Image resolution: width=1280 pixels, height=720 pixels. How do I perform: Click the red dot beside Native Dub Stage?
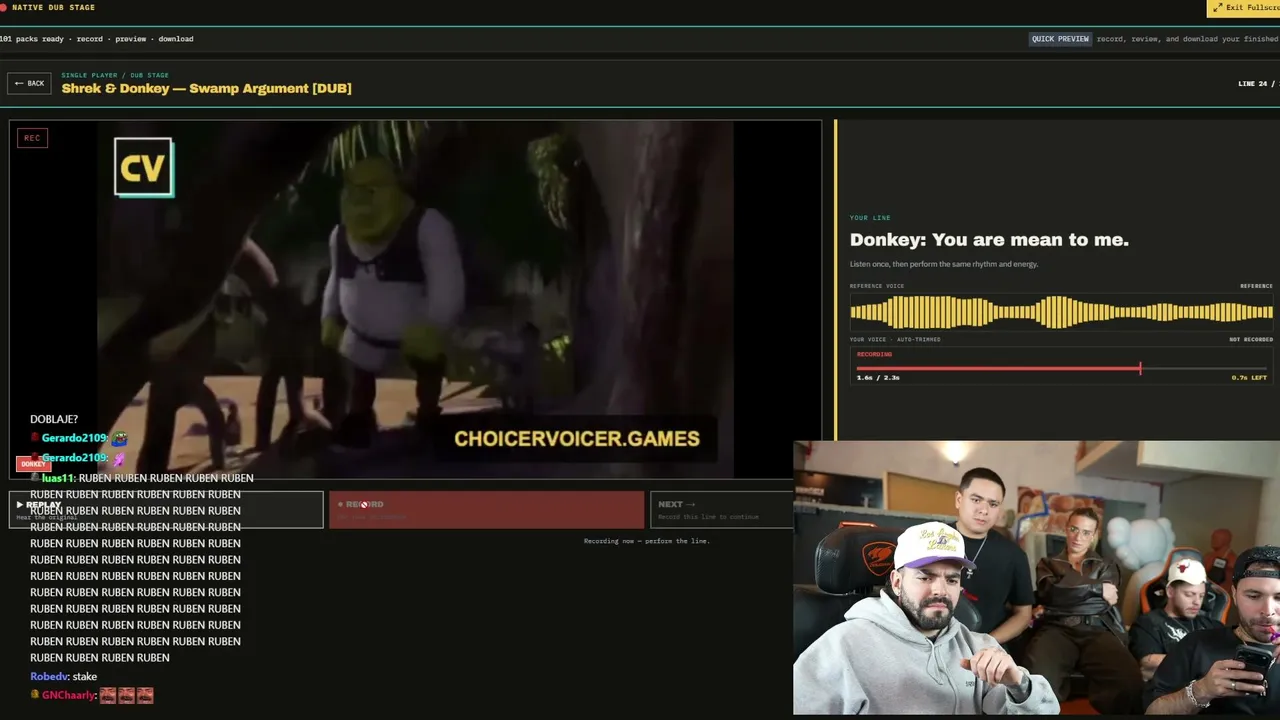point(4,8)
